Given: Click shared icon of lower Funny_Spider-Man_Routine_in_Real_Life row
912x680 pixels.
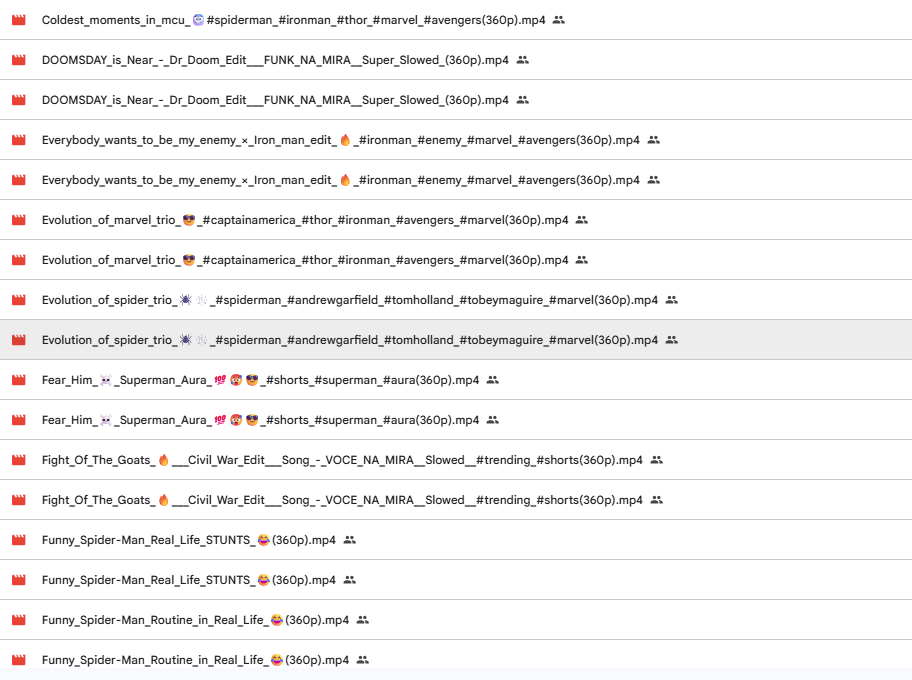Looking at the screenshot, I should [x=362, y=660].
